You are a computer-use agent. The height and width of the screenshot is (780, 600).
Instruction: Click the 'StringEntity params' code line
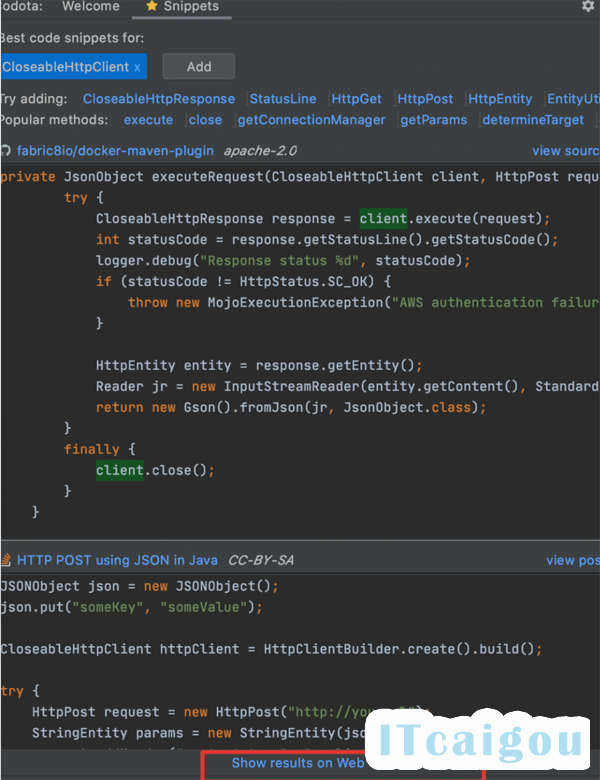tap(199, 733)
